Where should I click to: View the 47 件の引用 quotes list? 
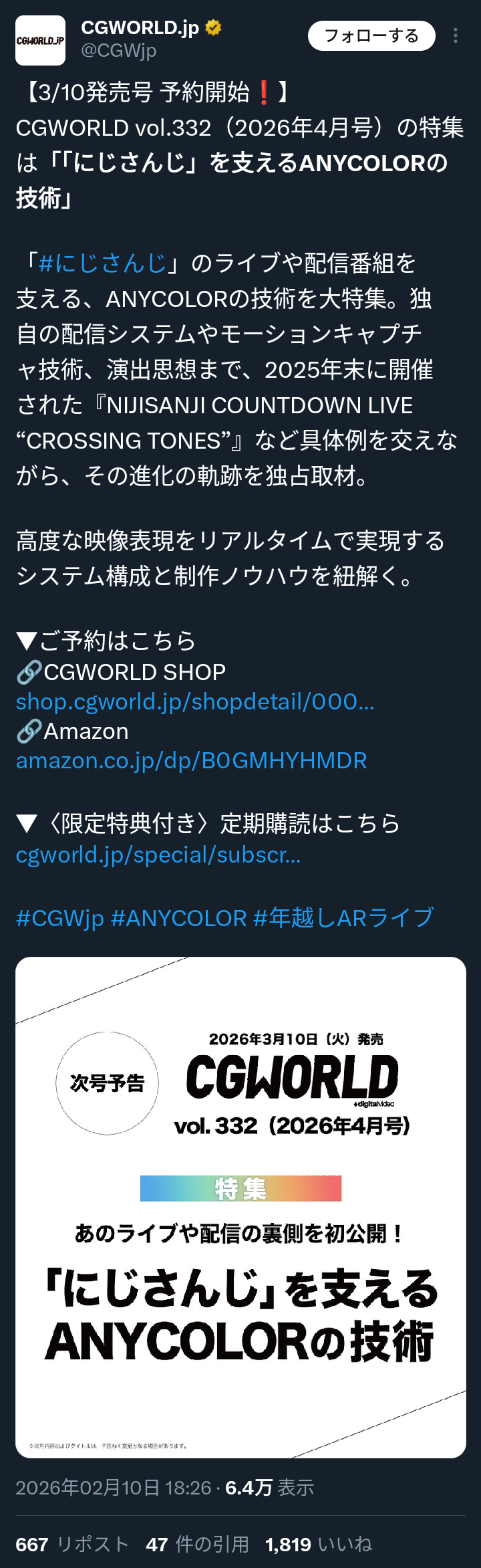coord(197,1544)
